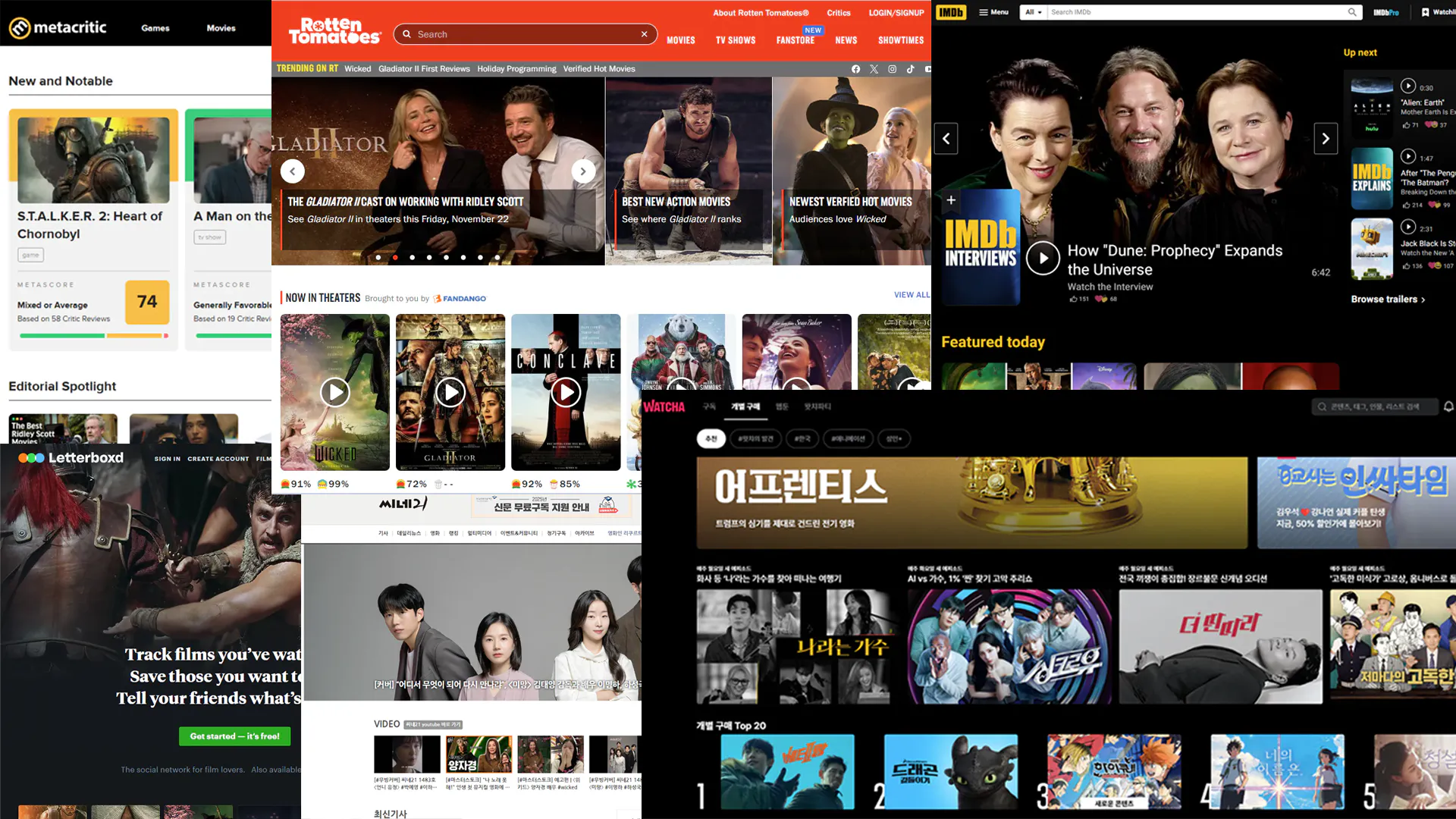The height and width of the screenshot is (819, 1456).
Task: Add IMDb Interviews poster to watchlist
Action: (x=951, y=200)
